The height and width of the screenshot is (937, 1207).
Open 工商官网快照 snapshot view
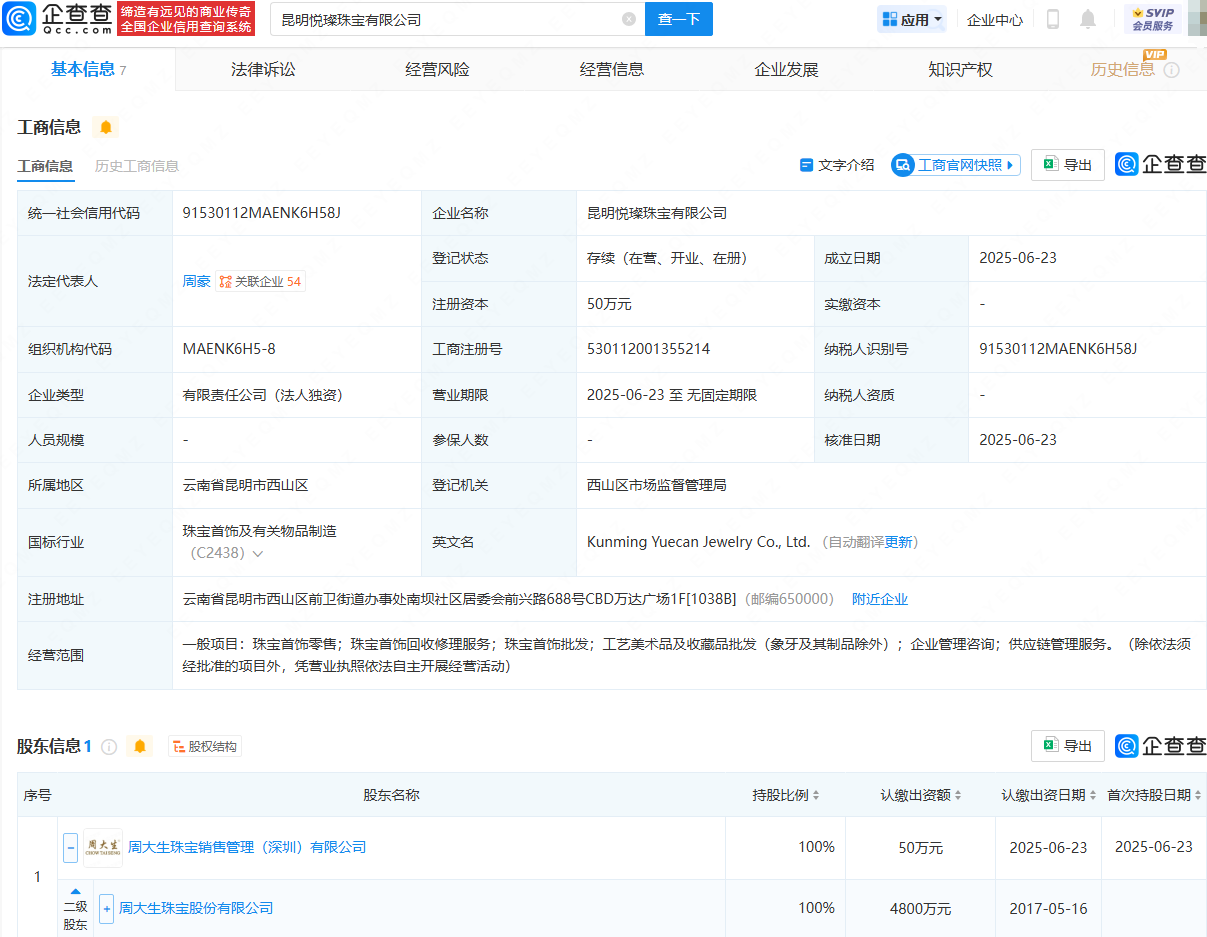click(955, 164)
